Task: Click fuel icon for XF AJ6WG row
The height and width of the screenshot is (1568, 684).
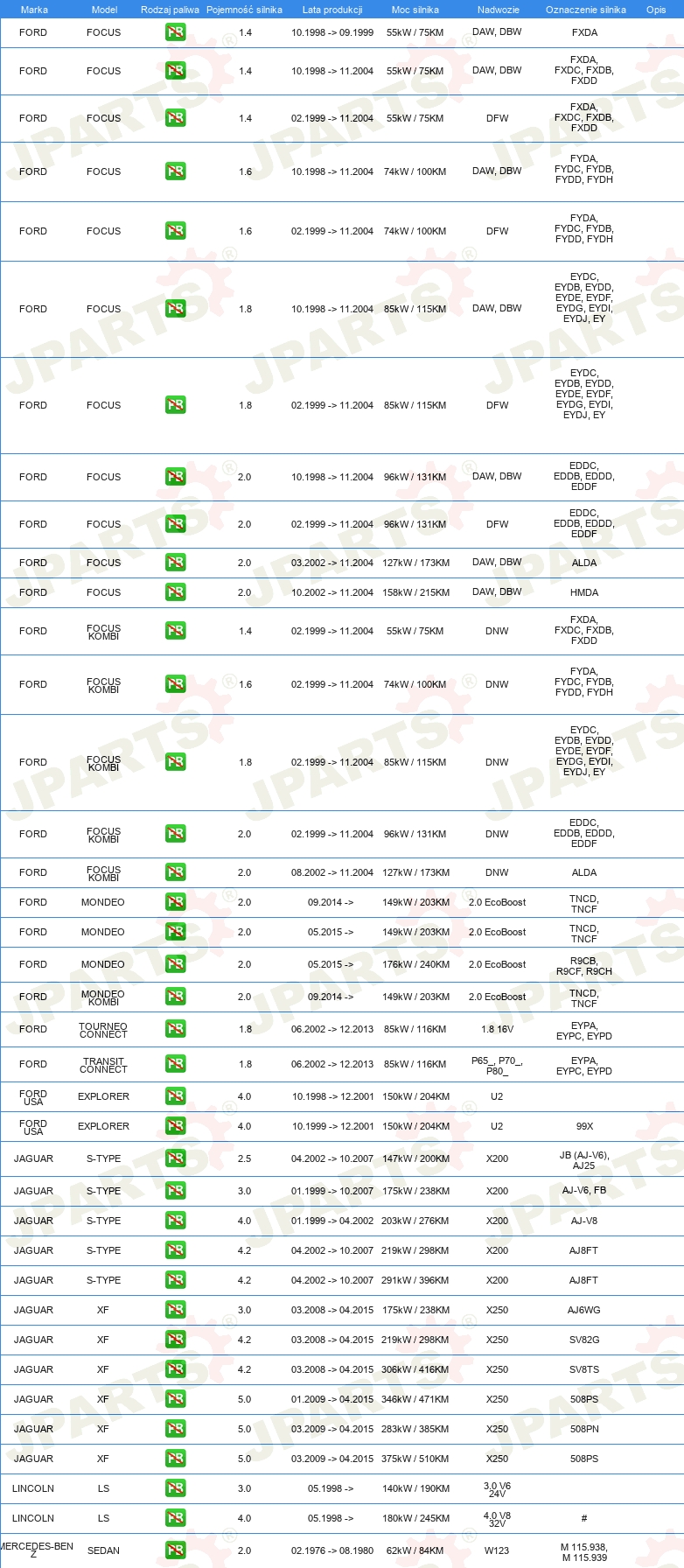Action: [176, 1310]
